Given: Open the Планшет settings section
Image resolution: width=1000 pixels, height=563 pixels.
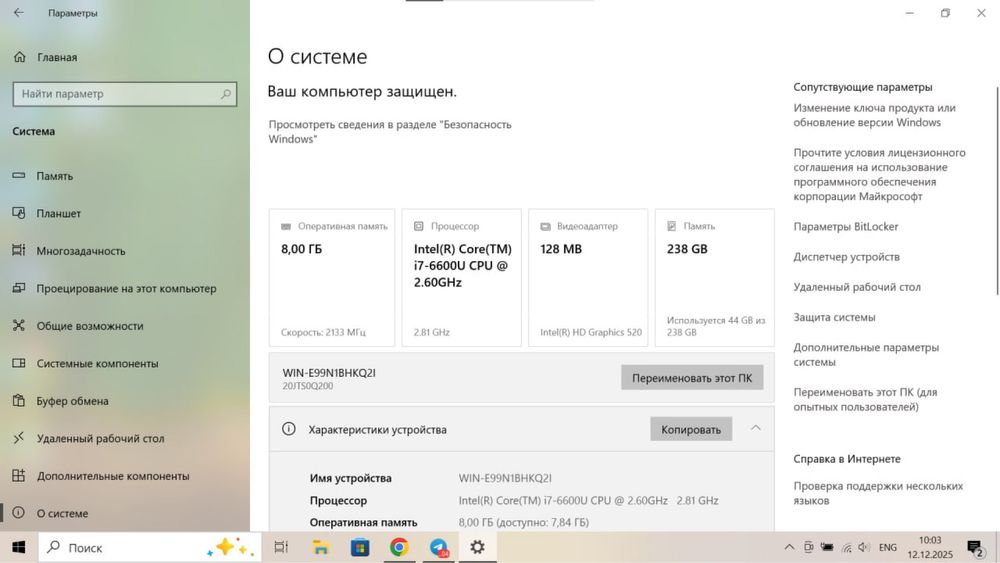Looking at the screenshot, I should (125, 213).
